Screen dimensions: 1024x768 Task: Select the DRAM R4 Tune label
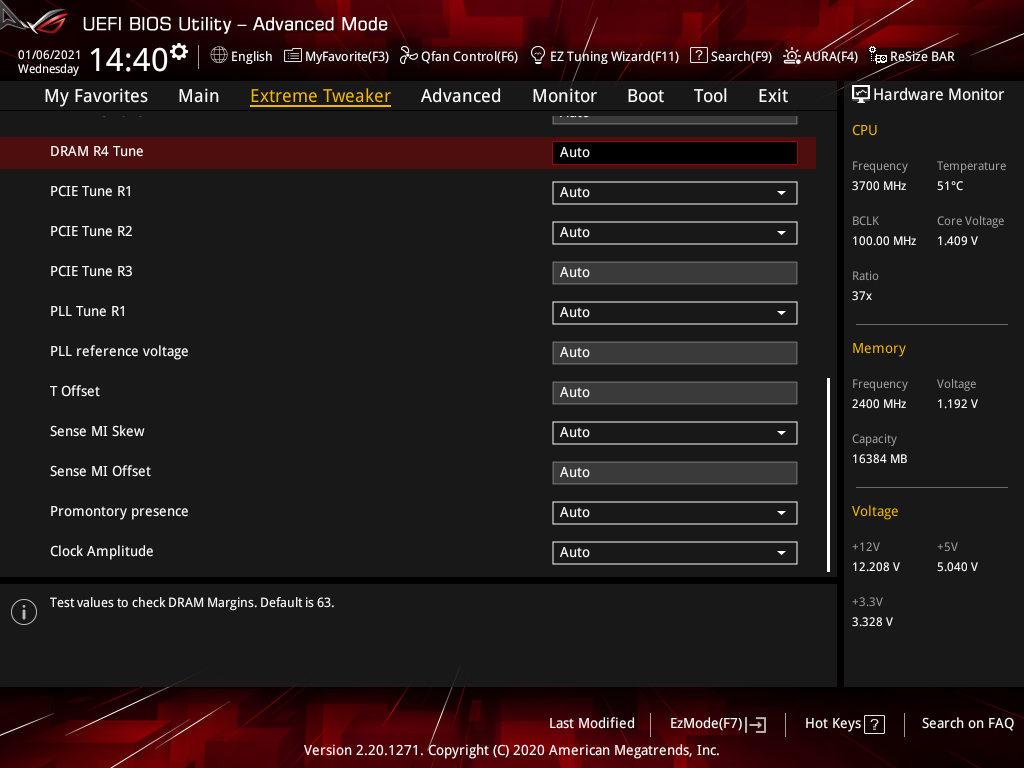coord(97,152)
